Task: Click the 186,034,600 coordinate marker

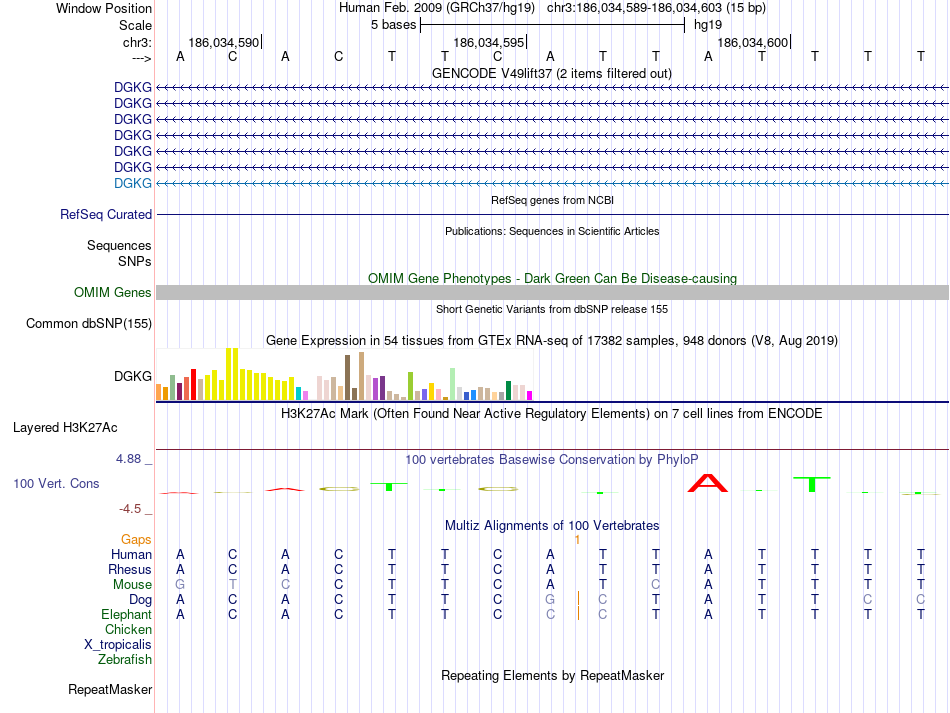Action: click(x=752, y=42)
